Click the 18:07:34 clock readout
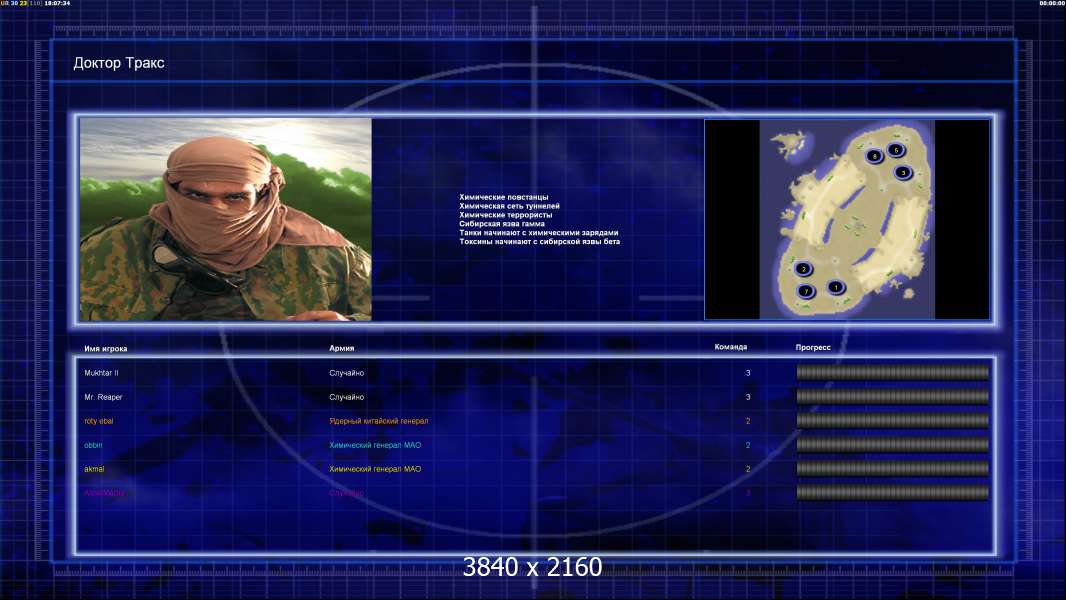 (x=57, y=3)
